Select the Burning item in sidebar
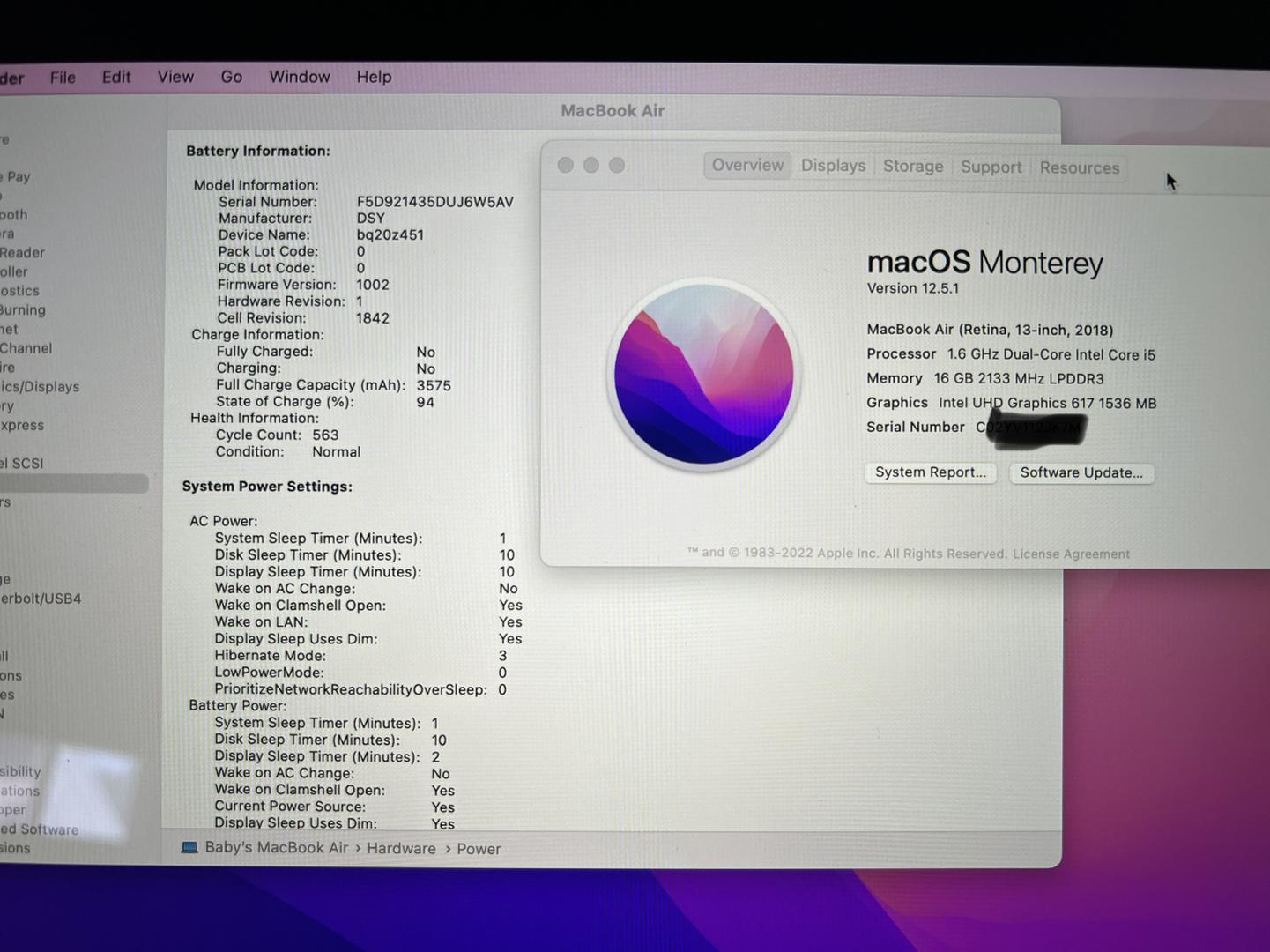The image size is (1270, 952). (23, 310)
